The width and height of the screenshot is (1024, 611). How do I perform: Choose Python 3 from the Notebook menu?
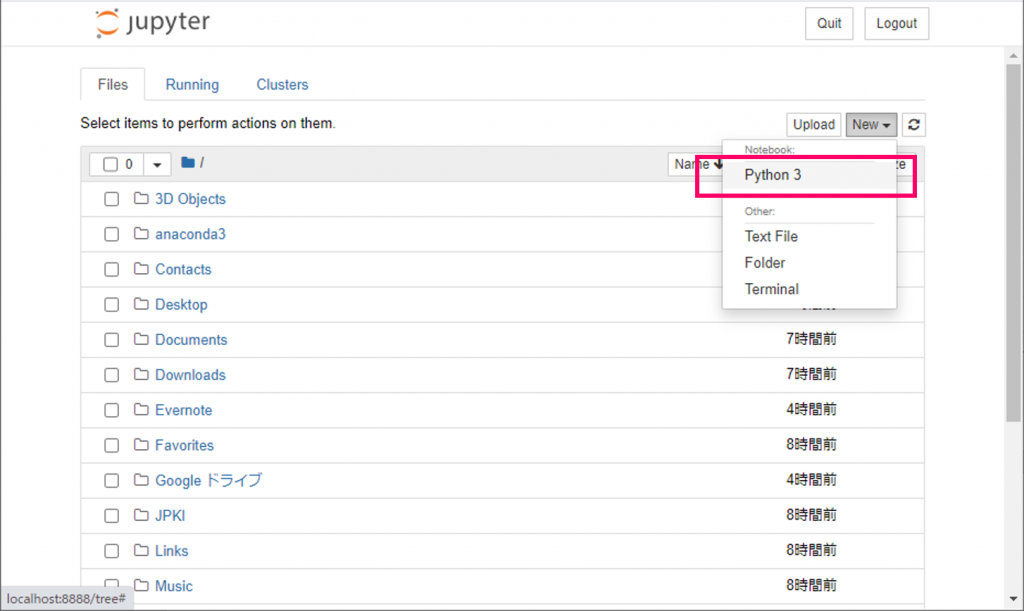point(773,175)
